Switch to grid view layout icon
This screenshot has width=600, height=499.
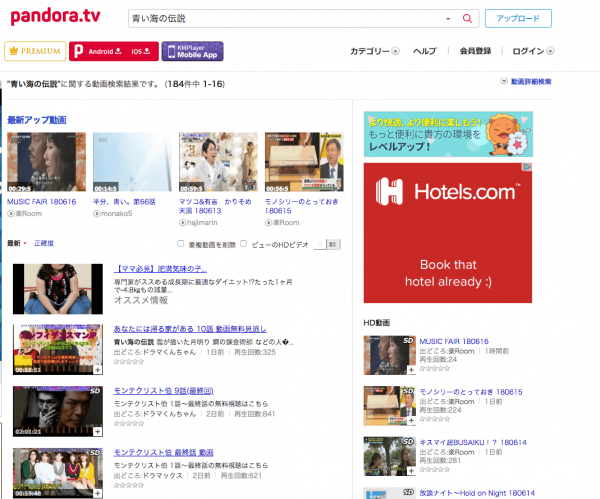coord(333,244)
